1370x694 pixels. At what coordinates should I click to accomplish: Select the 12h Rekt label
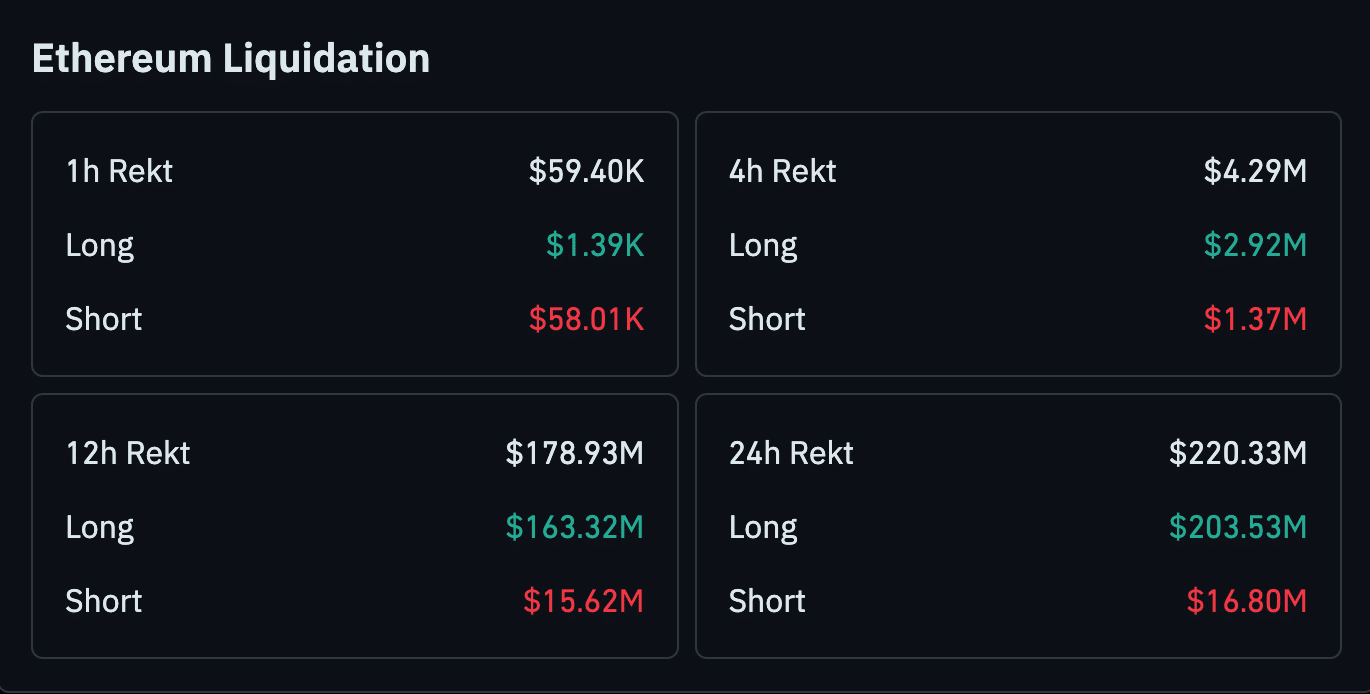click(128, 453)
